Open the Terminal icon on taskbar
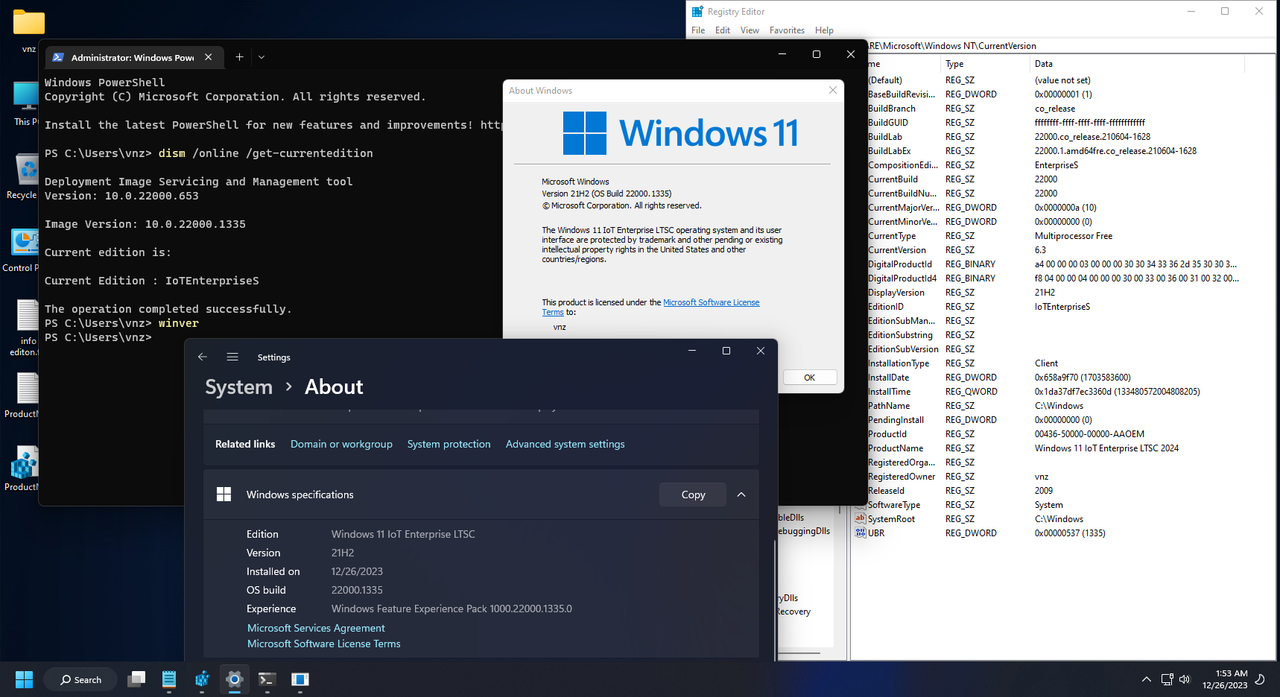This screenshot has height=697, width=1280. point(266,679)
